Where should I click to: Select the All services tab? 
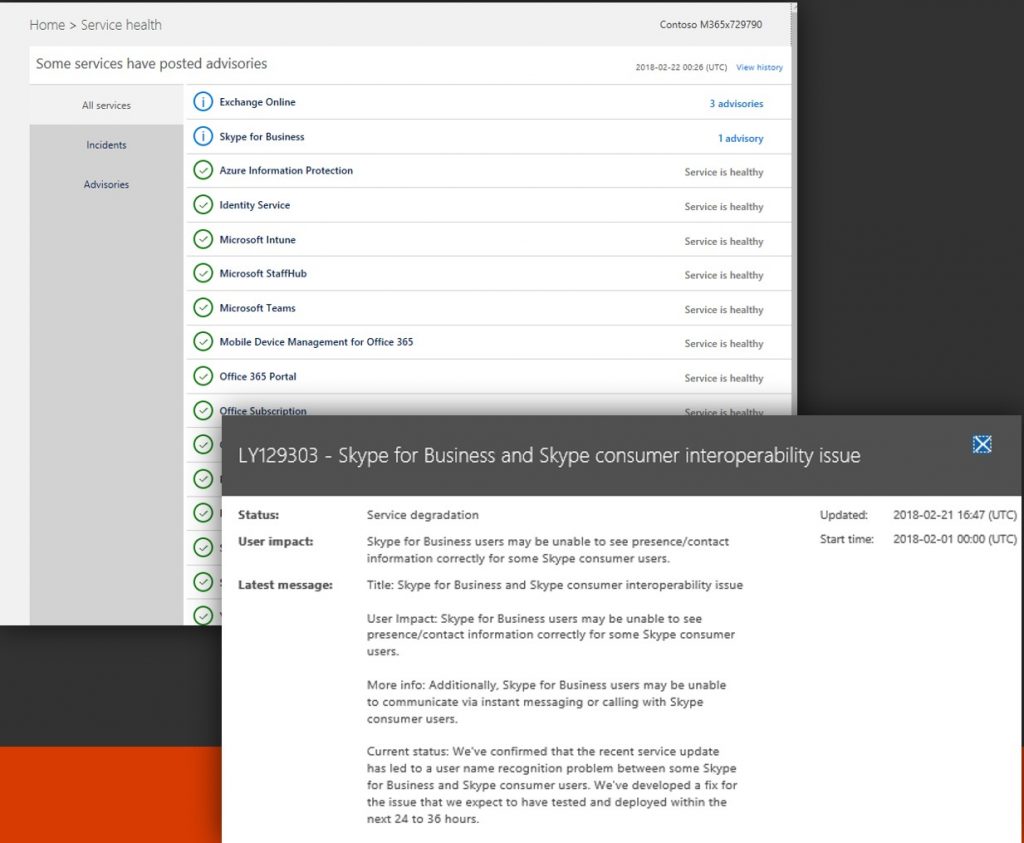(106, 105)
